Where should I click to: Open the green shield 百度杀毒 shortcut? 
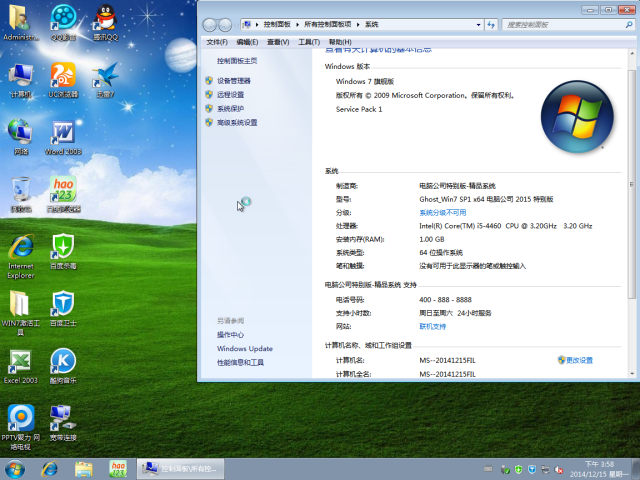click(x=63, y=251)
